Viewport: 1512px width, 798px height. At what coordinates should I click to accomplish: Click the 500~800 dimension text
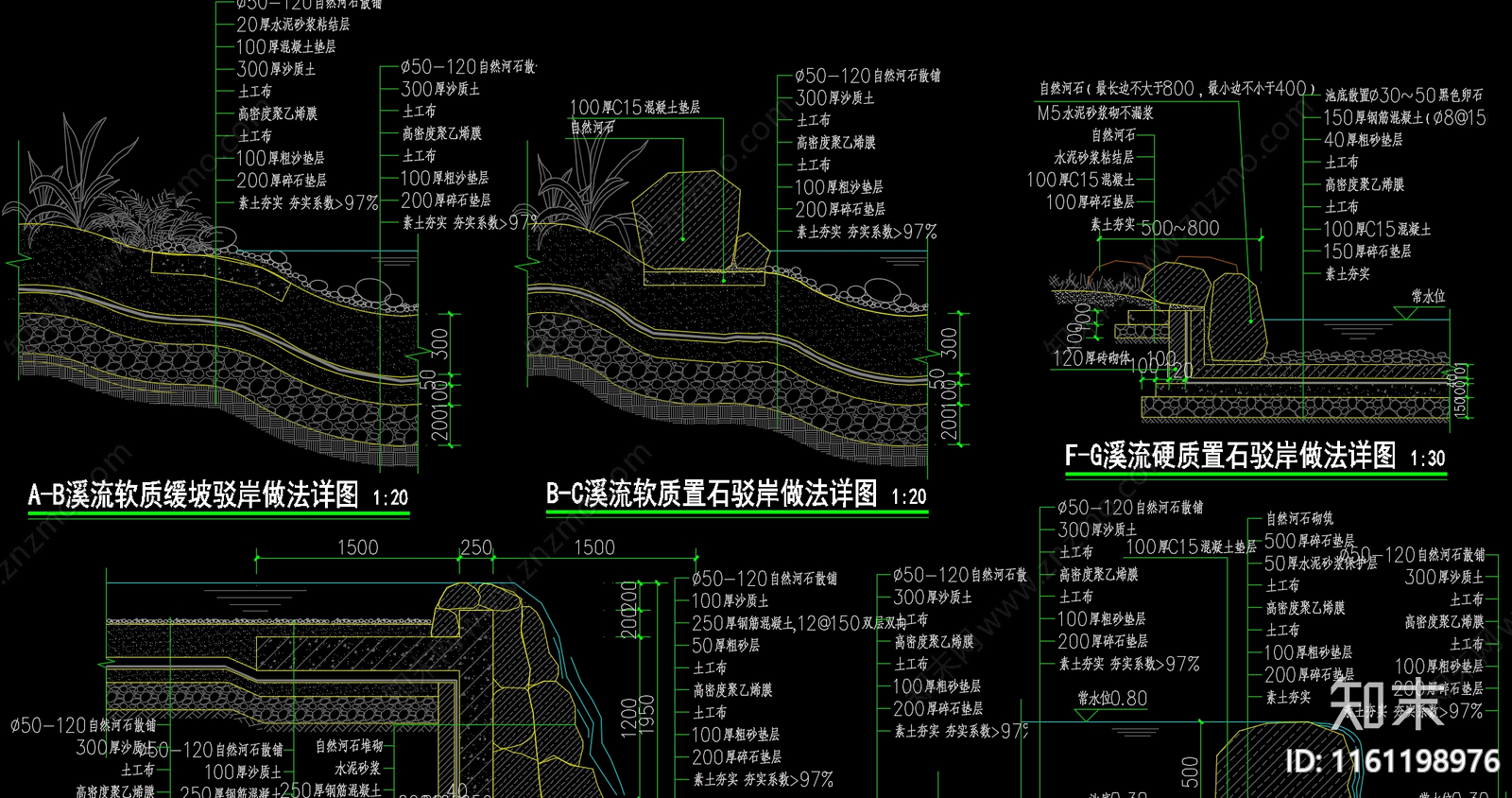1179,228
